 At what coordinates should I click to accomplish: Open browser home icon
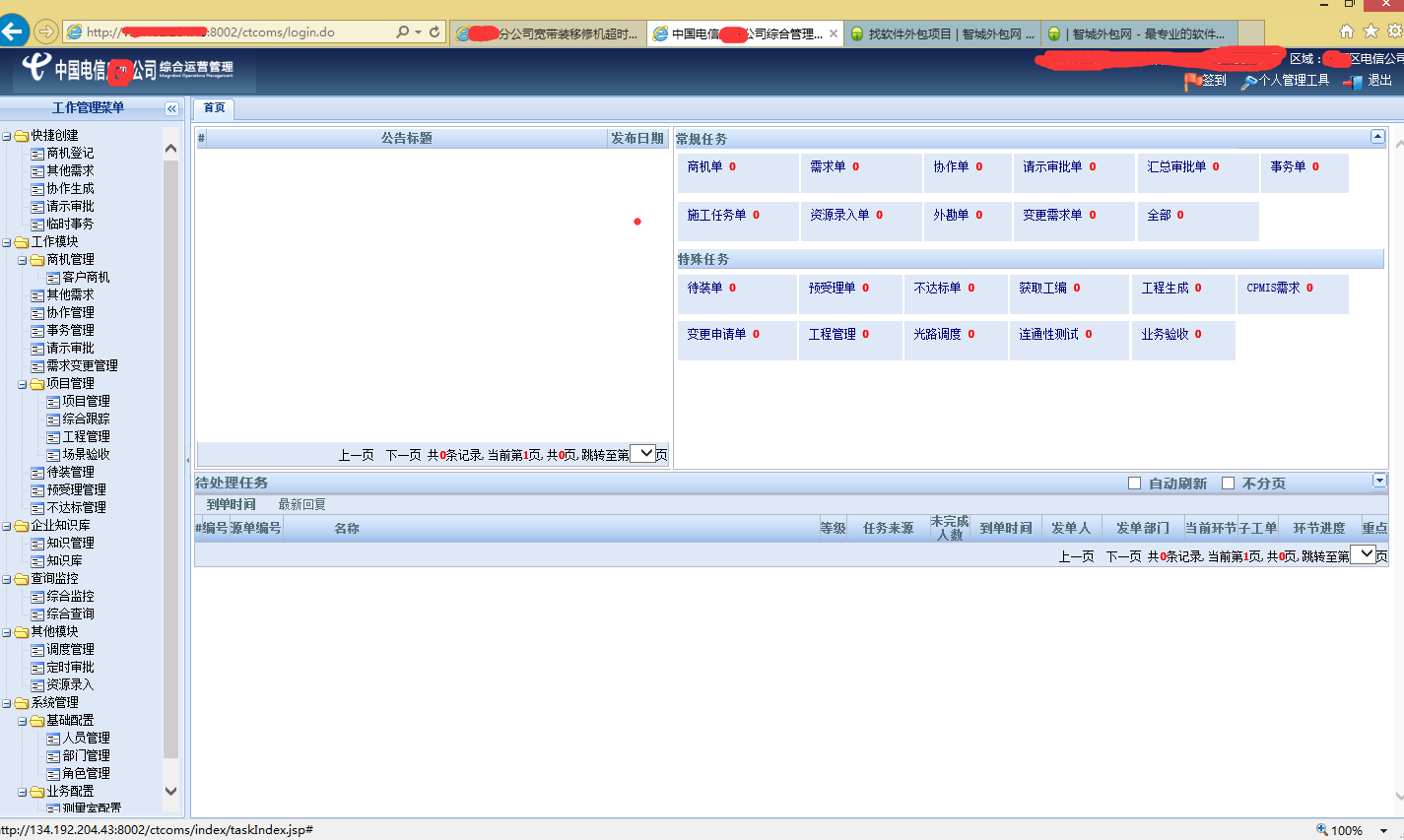[x=1346, y=32]
